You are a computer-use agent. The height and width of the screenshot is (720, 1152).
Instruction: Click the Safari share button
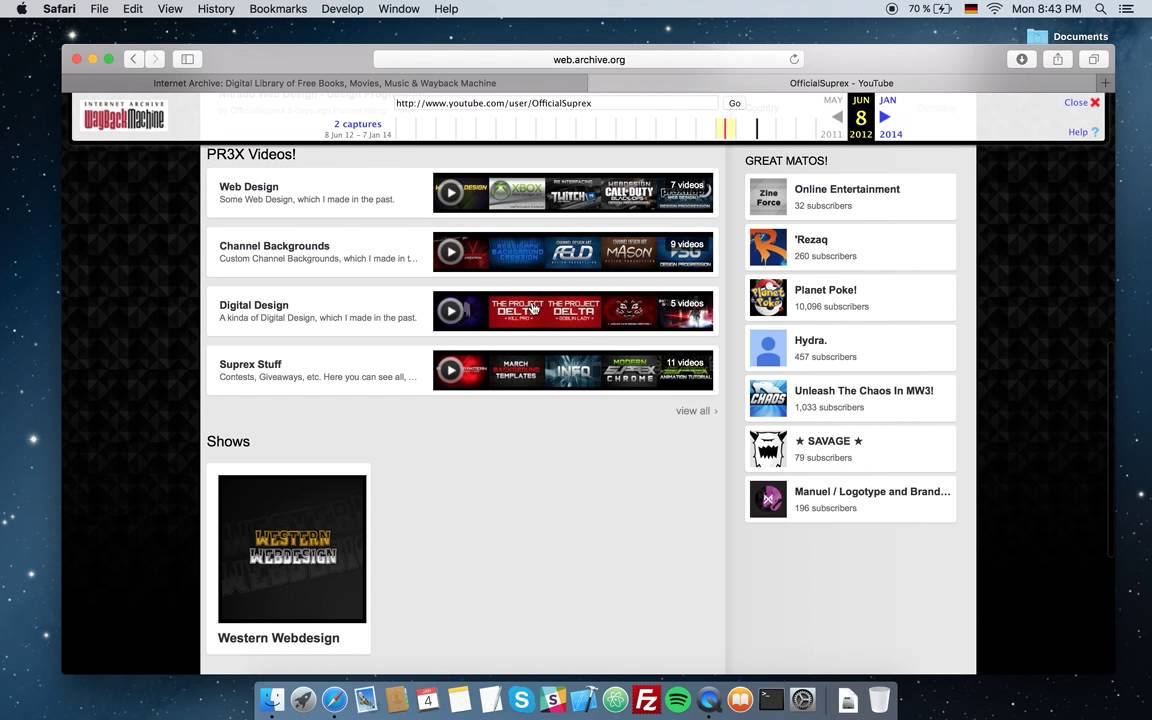click(1058, 59)
